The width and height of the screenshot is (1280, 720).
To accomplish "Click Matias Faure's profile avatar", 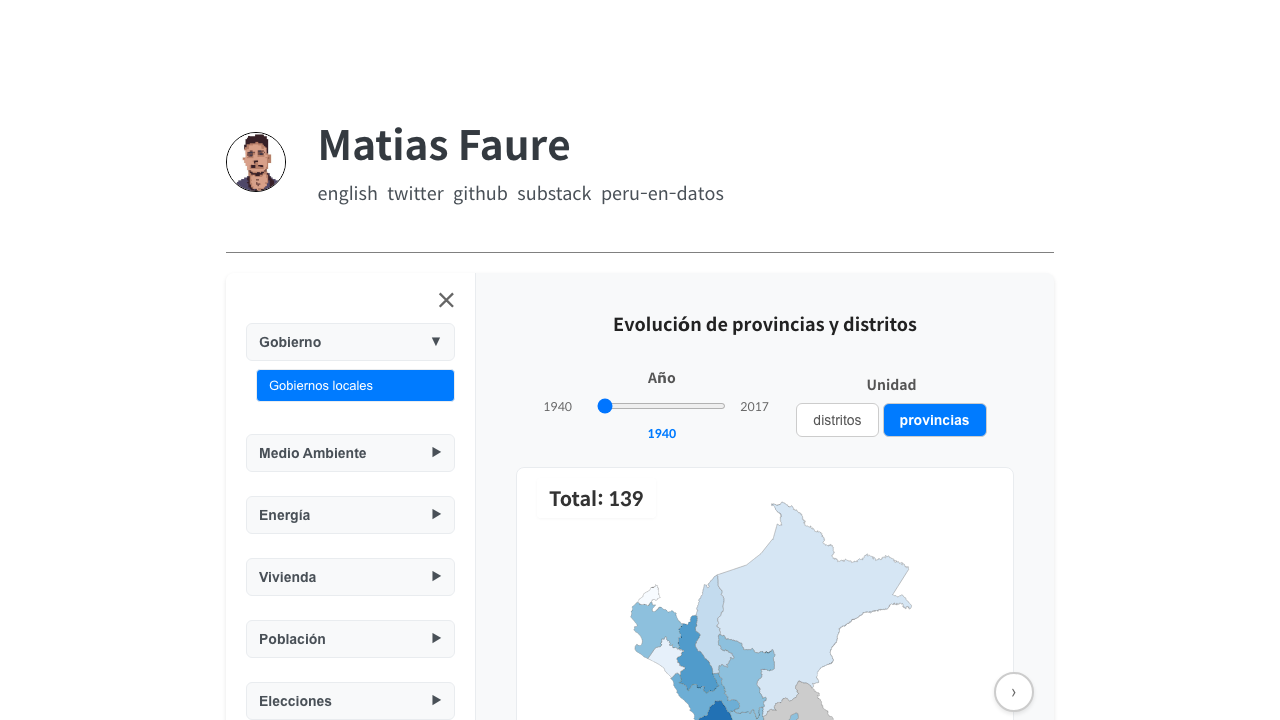I will (256, 162).
